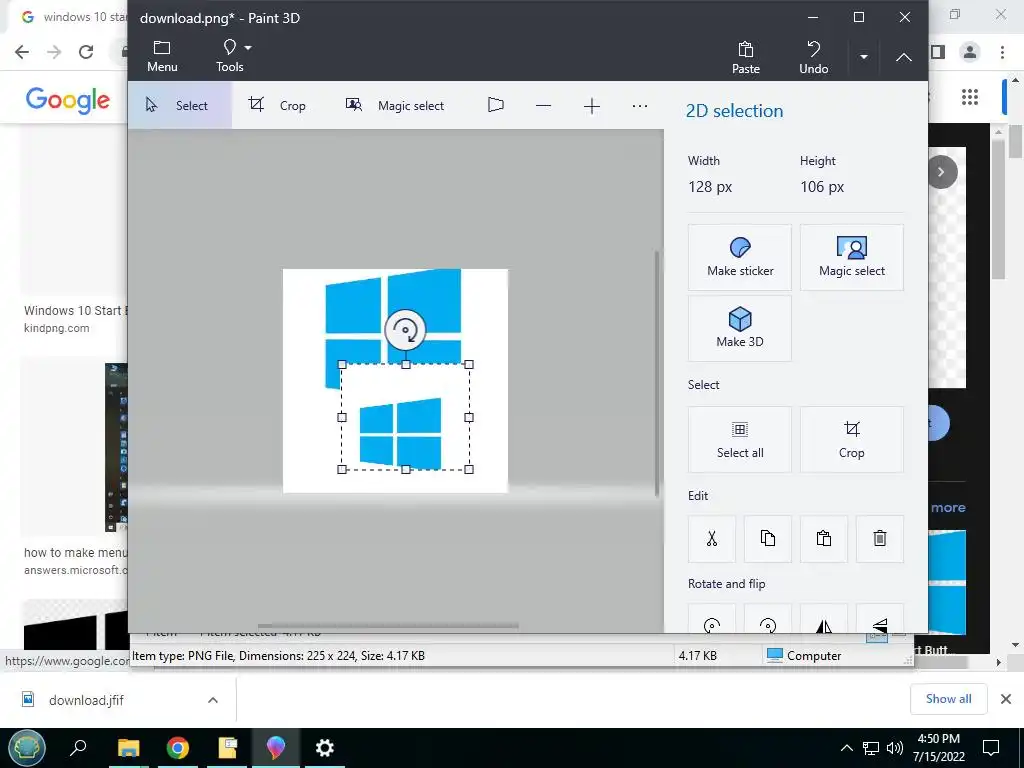Image resolution: width=1024 pixels, height=768 pixels.
Task: Open Chrome profile avatar icon
Action: click(x=970, y=52)
